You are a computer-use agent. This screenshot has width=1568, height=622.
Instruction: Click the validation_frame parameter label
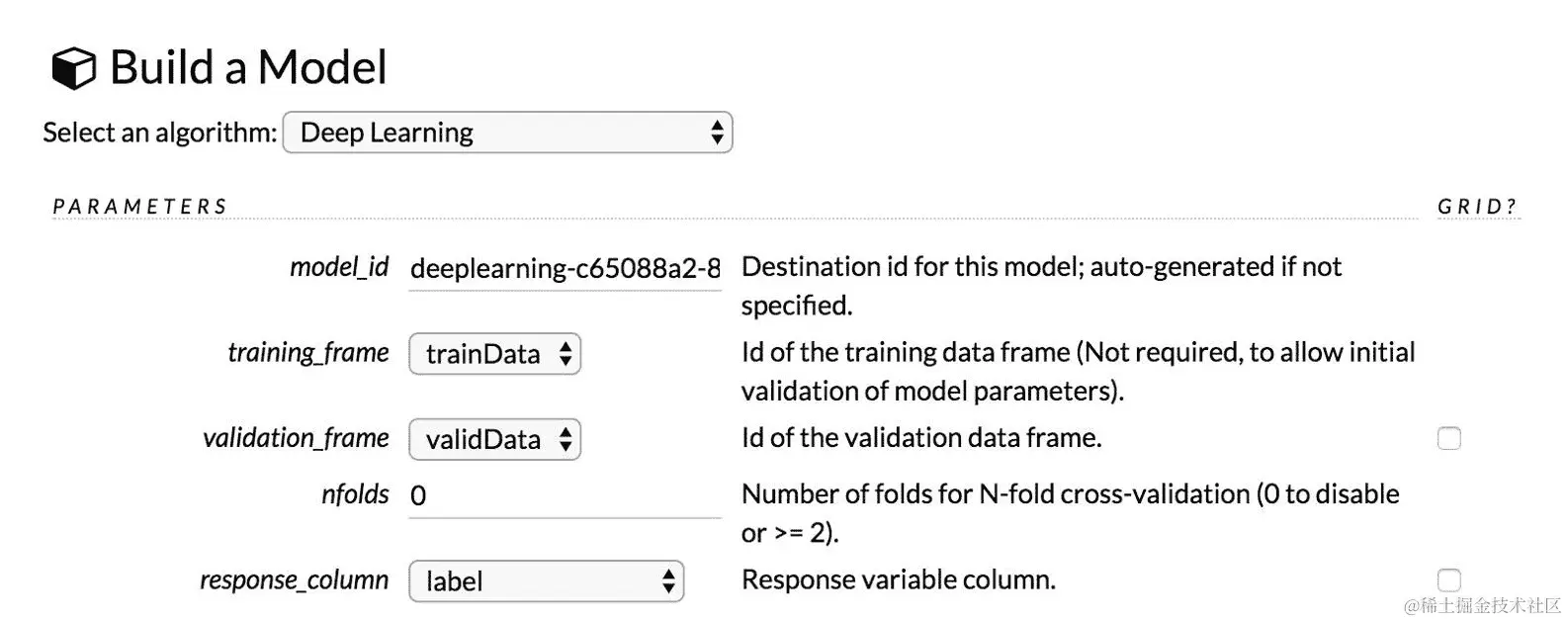[296, 437]
